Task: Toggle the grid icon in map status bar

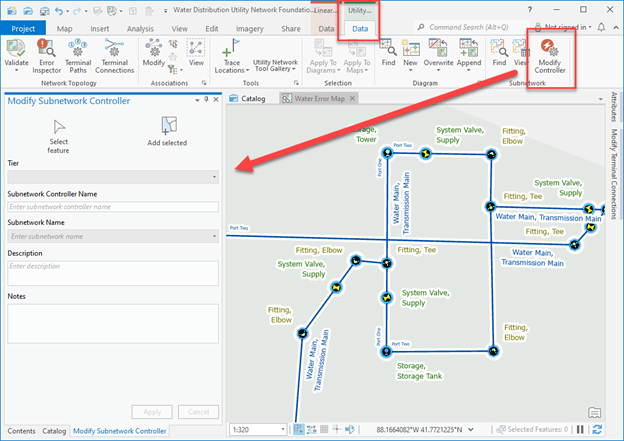Action: [324, 429]
